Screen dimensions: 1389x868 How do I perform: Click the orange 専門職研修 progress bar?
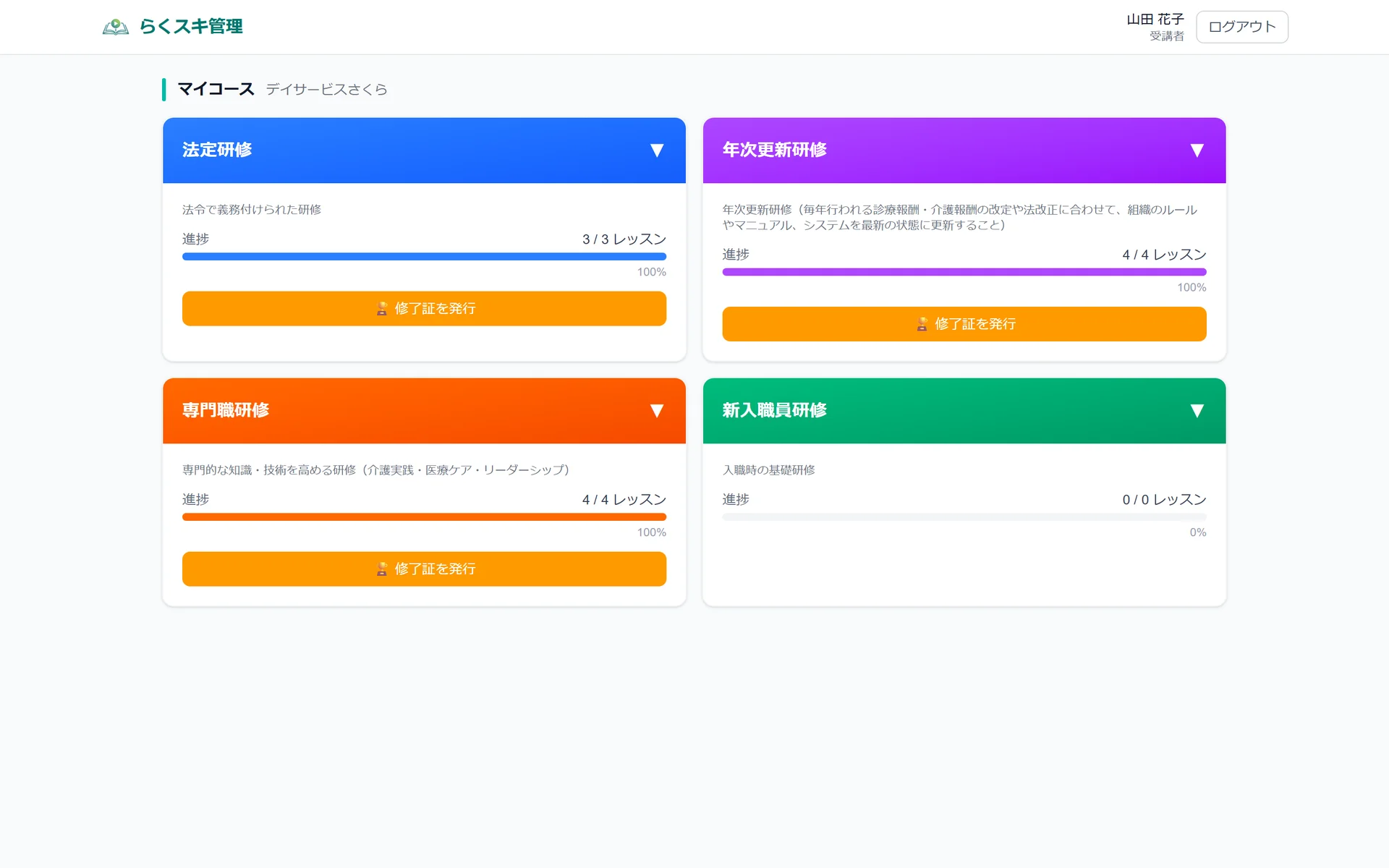(x=424, y=517)
